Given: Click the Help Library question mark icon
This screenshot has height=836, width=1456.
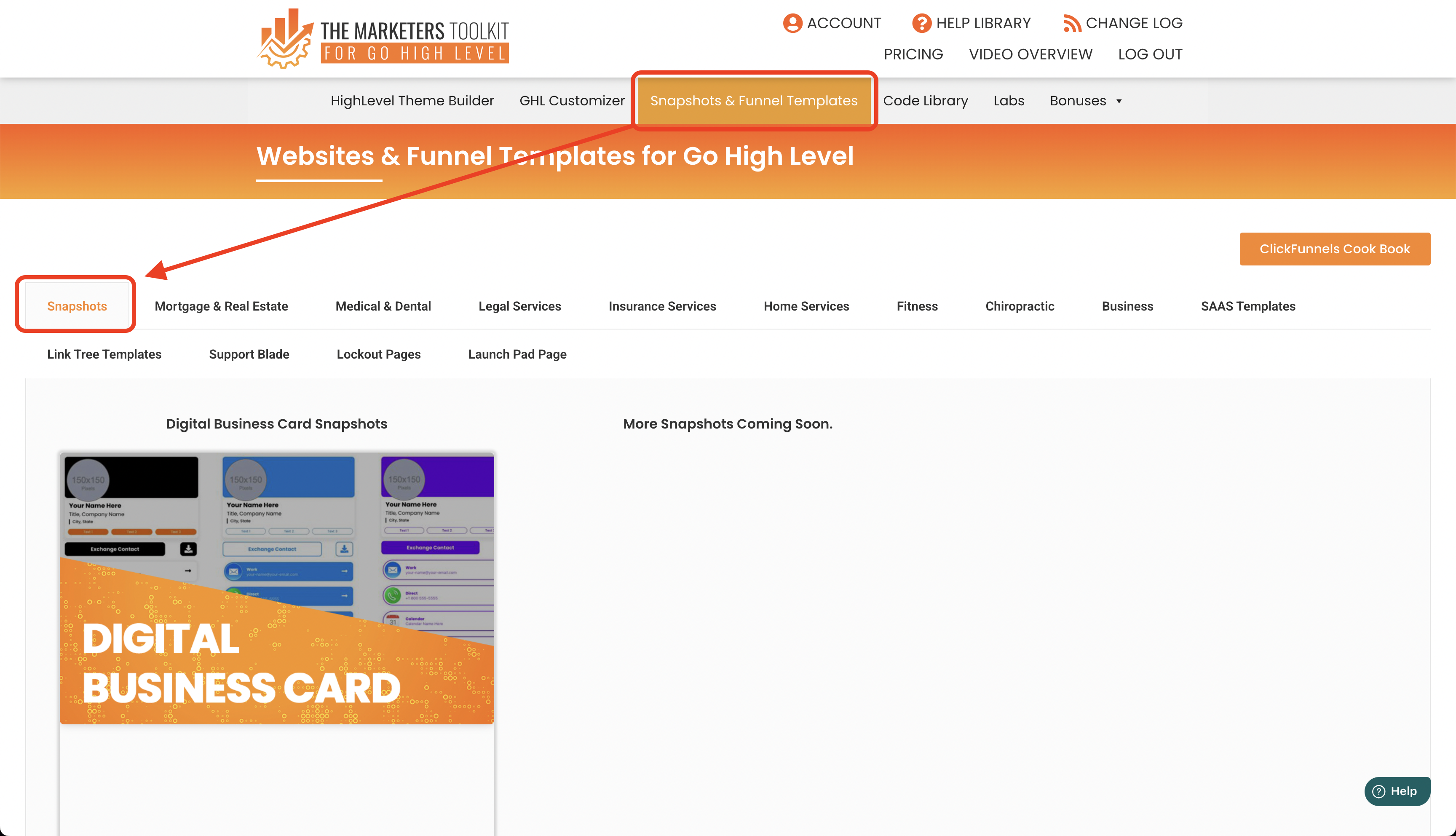Looking at the screenshot, I should click(922, 23).
